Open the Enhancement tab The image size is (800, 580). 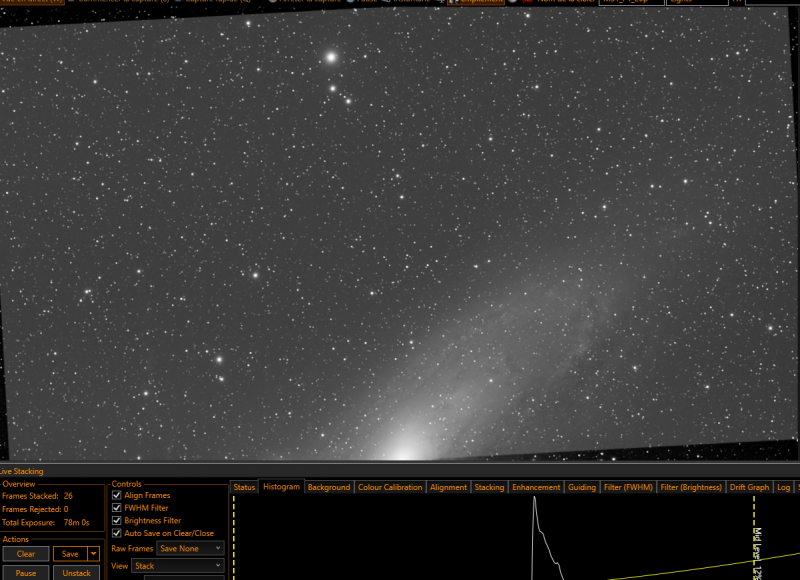(536, 487)
